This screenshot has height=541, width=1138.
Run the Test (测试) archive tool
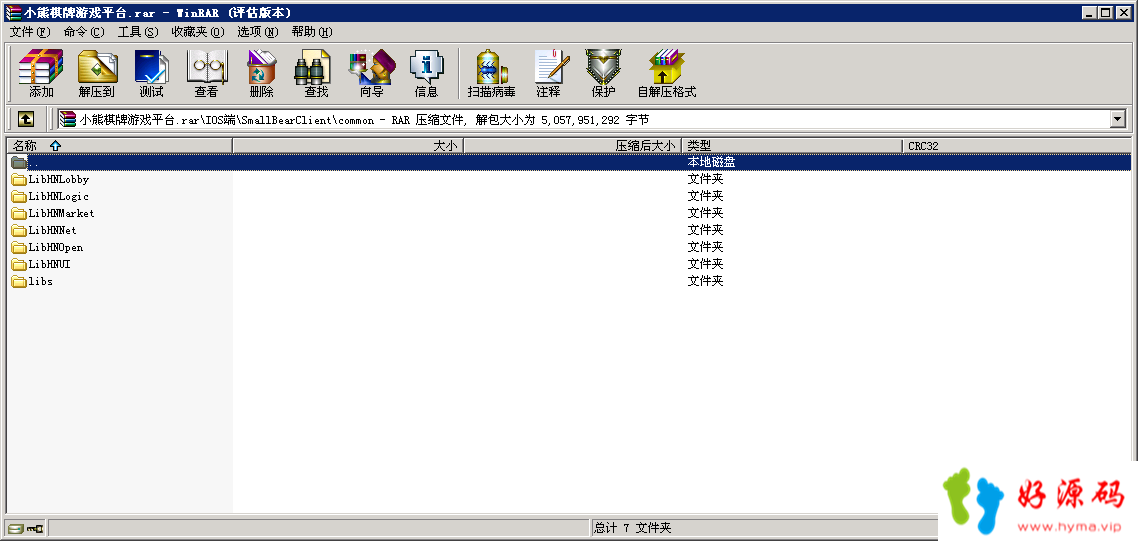151,73
